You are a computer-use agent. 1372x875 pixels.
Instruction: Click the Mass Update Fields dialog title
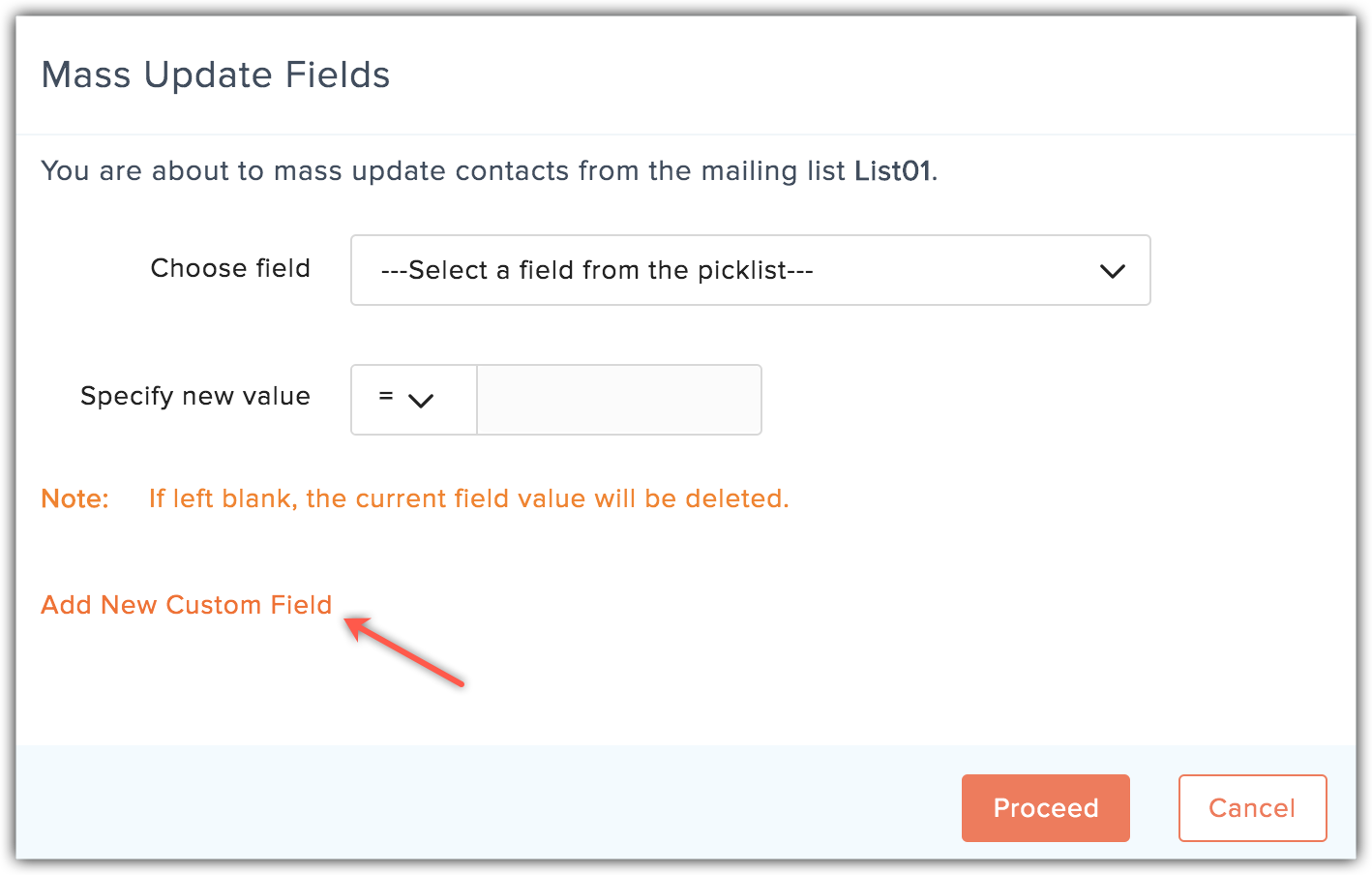215,75
